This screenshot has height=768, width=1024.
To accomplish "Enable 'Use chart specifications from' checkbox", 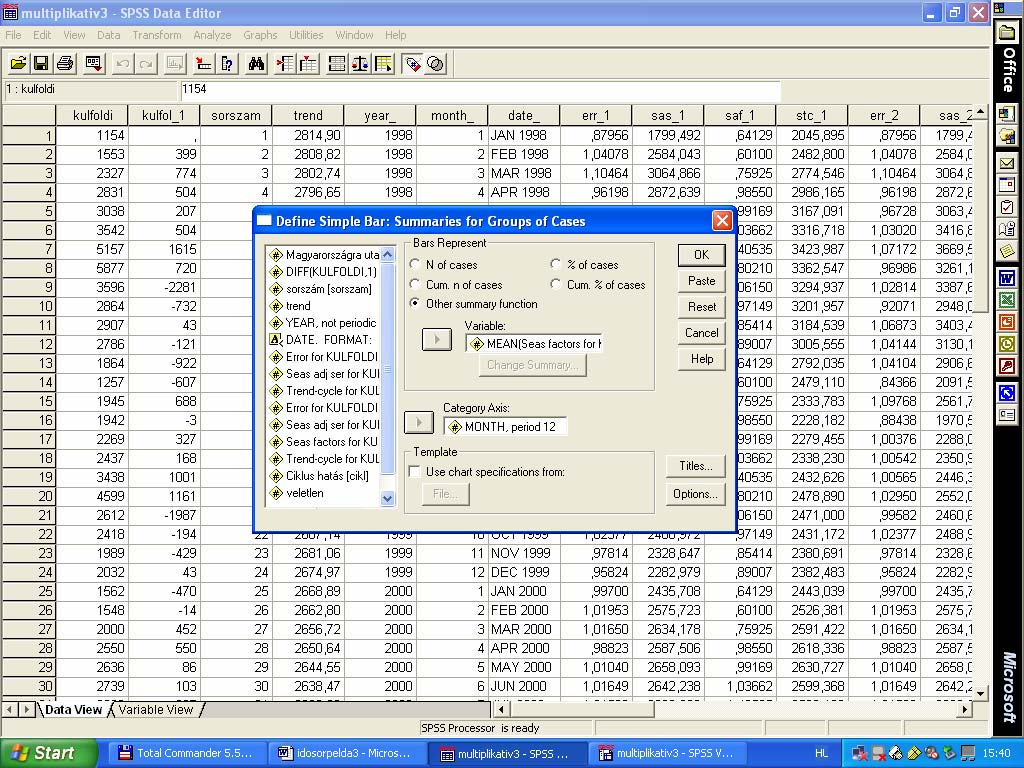I will tap(414, 472).
